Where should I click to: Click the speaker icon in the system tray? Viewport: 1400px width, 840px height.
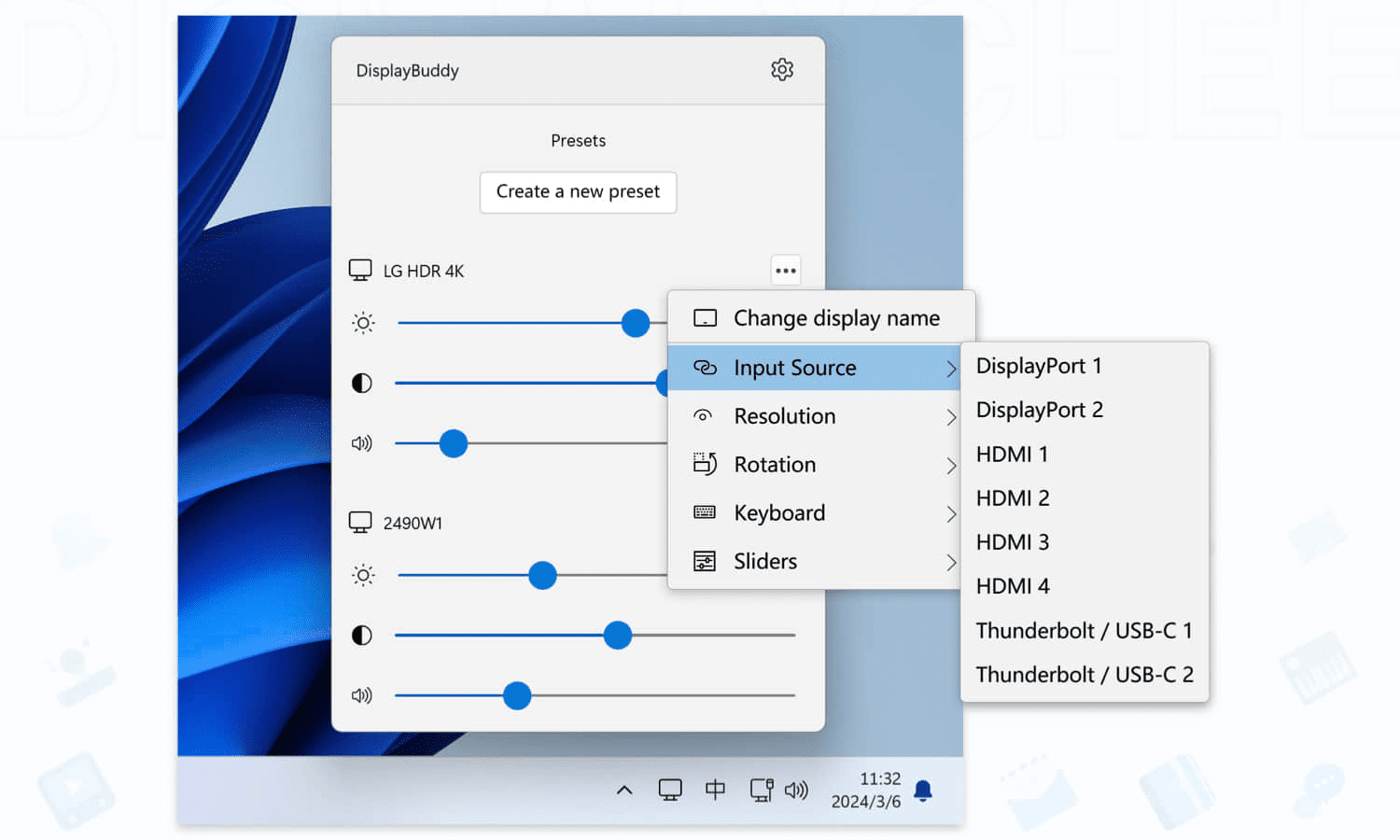coord(797,790)
